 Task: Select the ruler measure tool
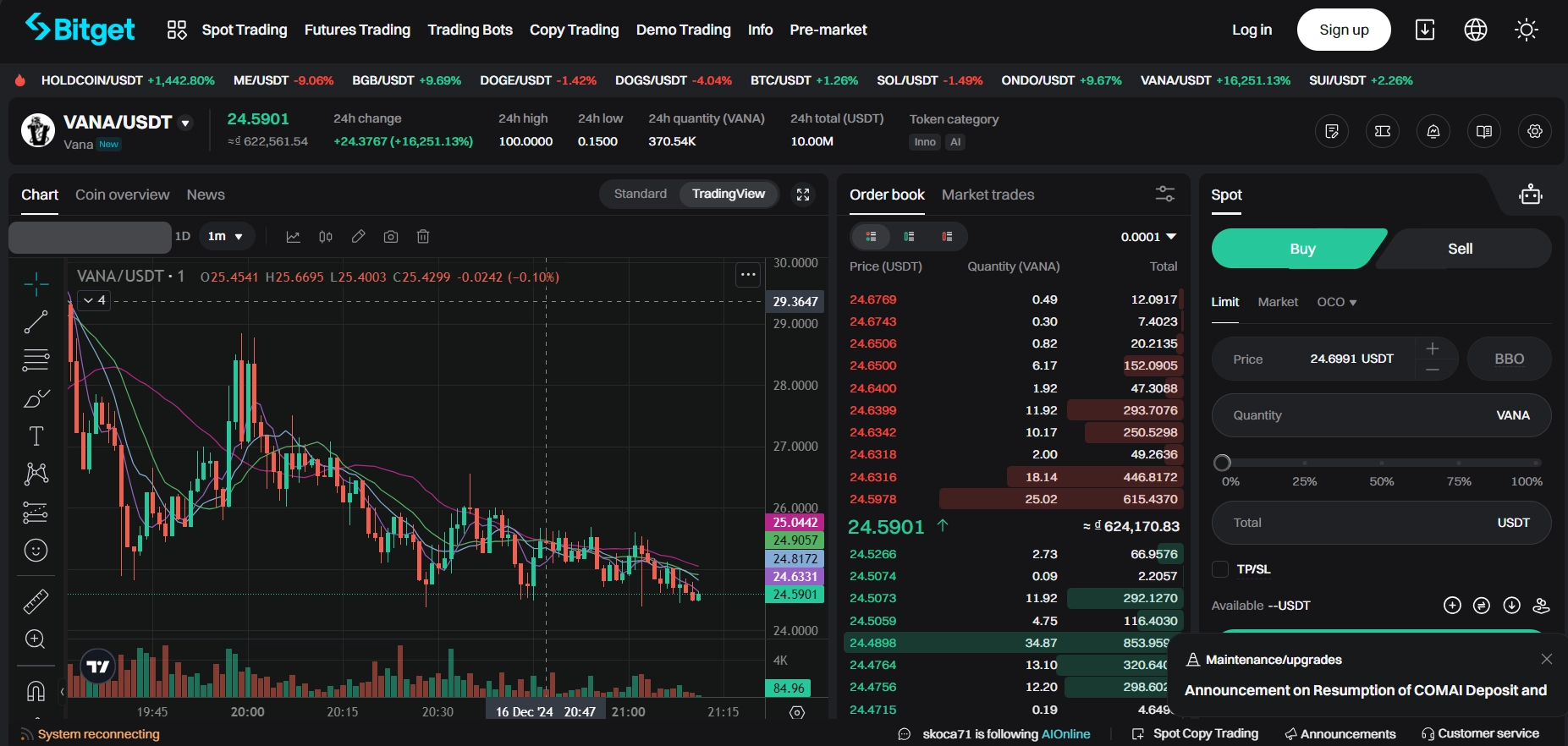pos(36,601)
